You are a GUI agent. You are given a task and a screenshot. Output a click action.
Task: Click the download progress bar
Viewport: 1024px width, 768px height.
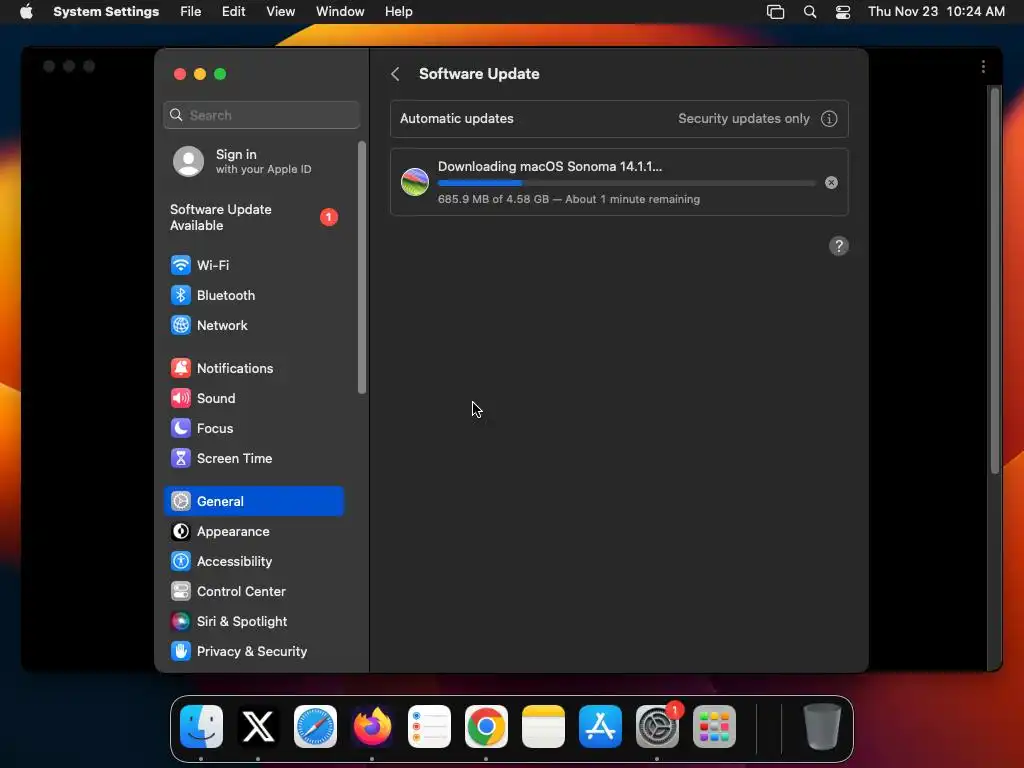point(626,184)
